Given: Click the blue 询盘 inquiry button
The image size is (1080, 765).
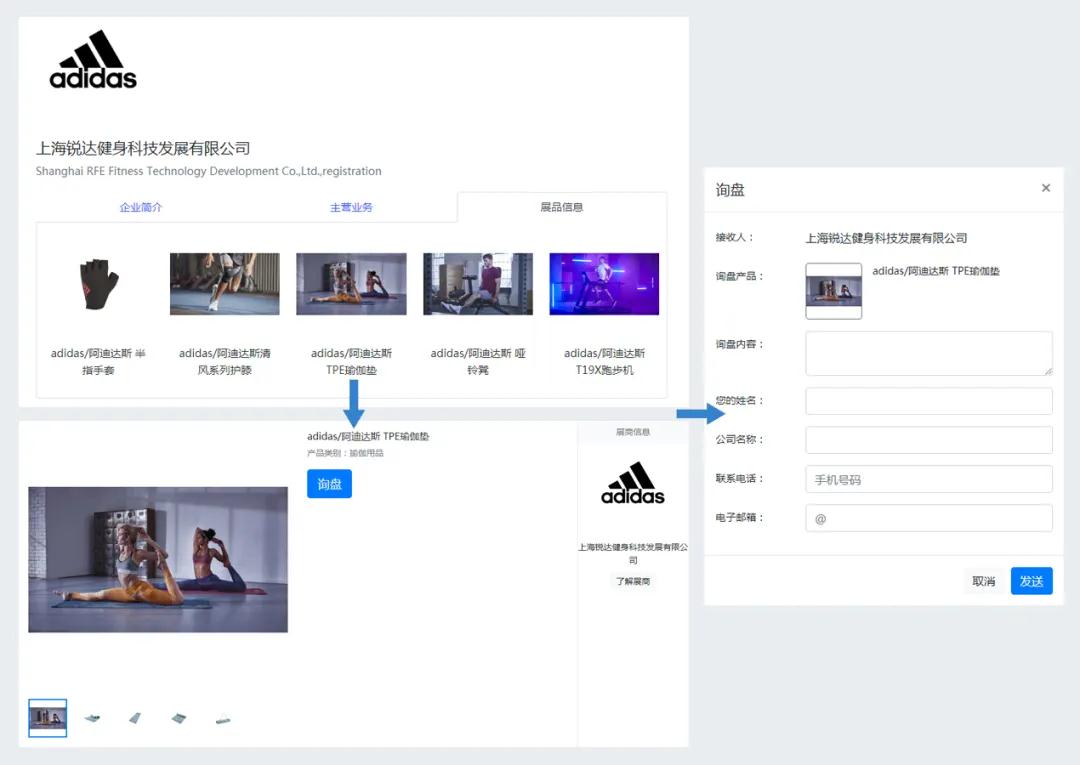Looking at the screenshot, I should click(x=329, y=484).
